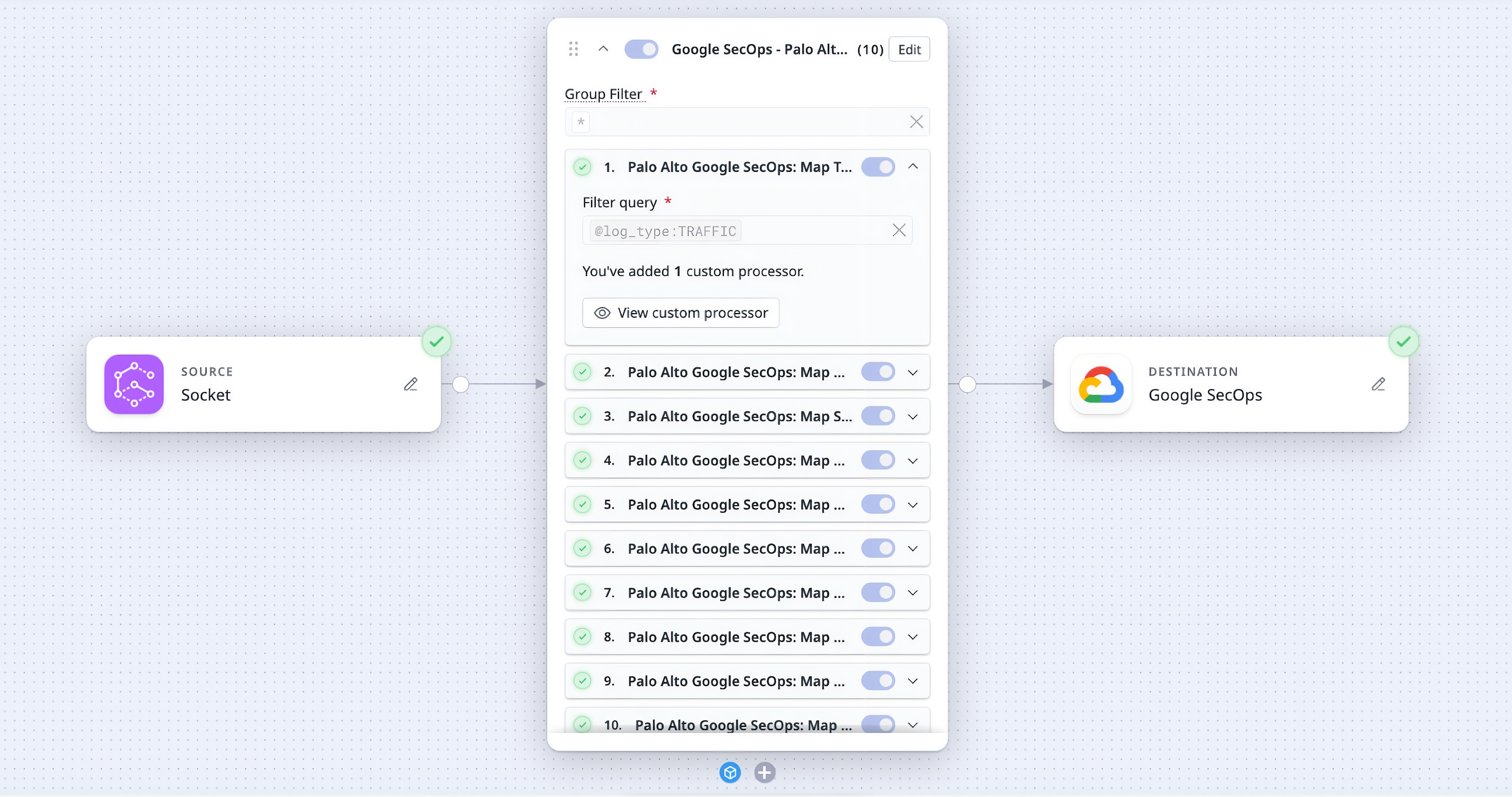Click the Google SecOps cloud logo icon
Screen dimensions: 1512x797
[x=1101, y=385]
